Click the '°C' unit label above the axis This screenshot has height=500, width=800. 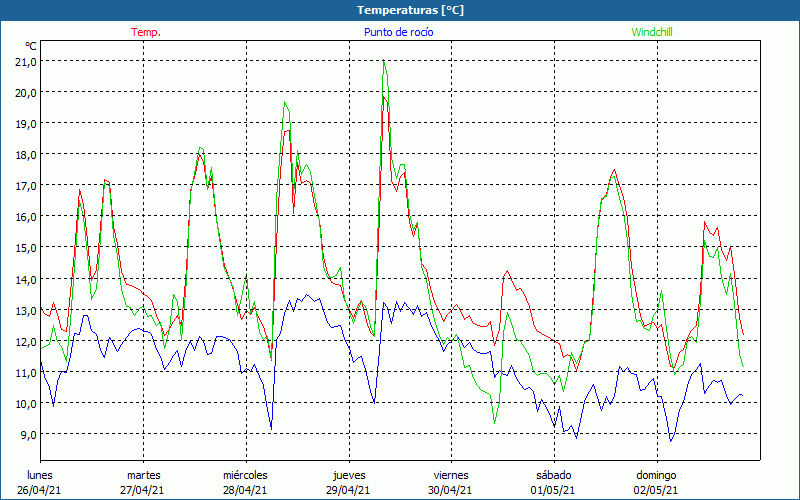click(31, 46)
